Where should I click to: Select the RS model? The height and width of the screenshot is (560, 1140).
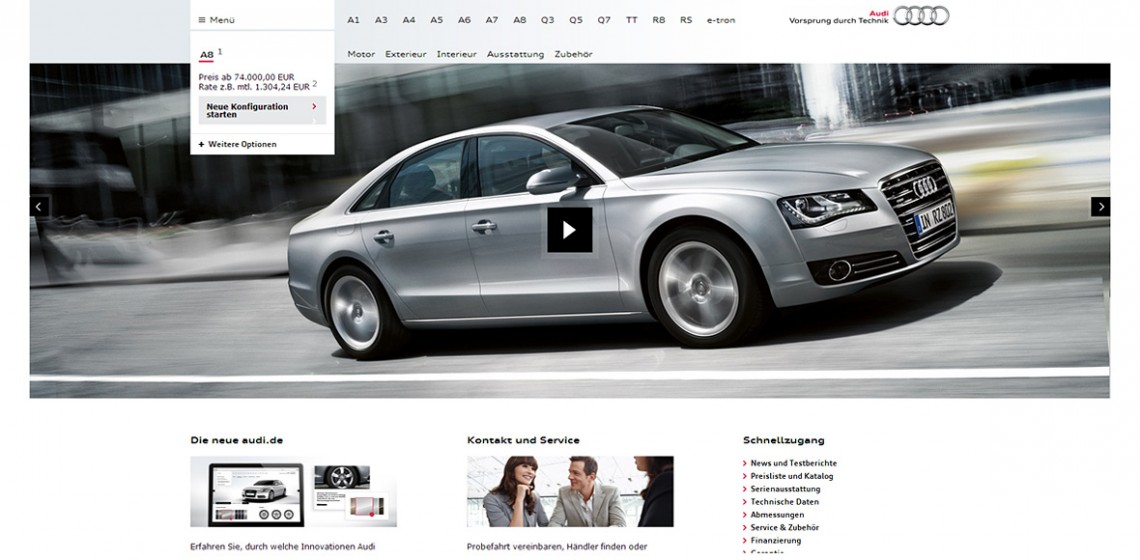(x=686, y=20)
